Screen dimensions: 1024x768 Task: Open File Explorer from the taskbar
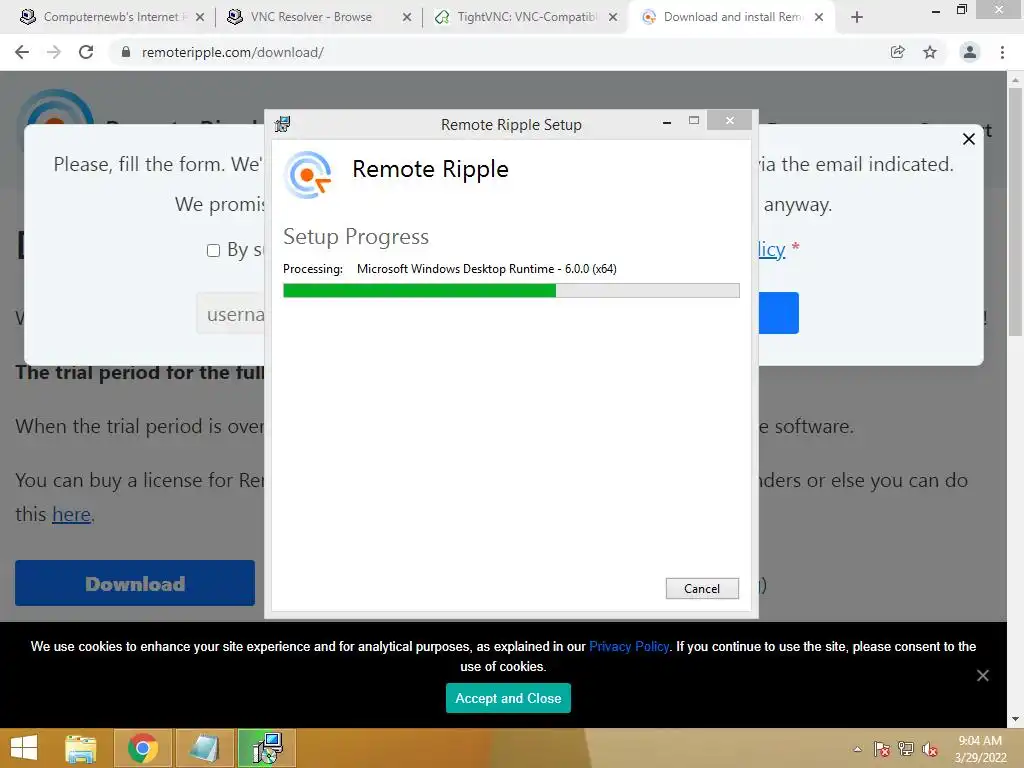click(81, 748)
